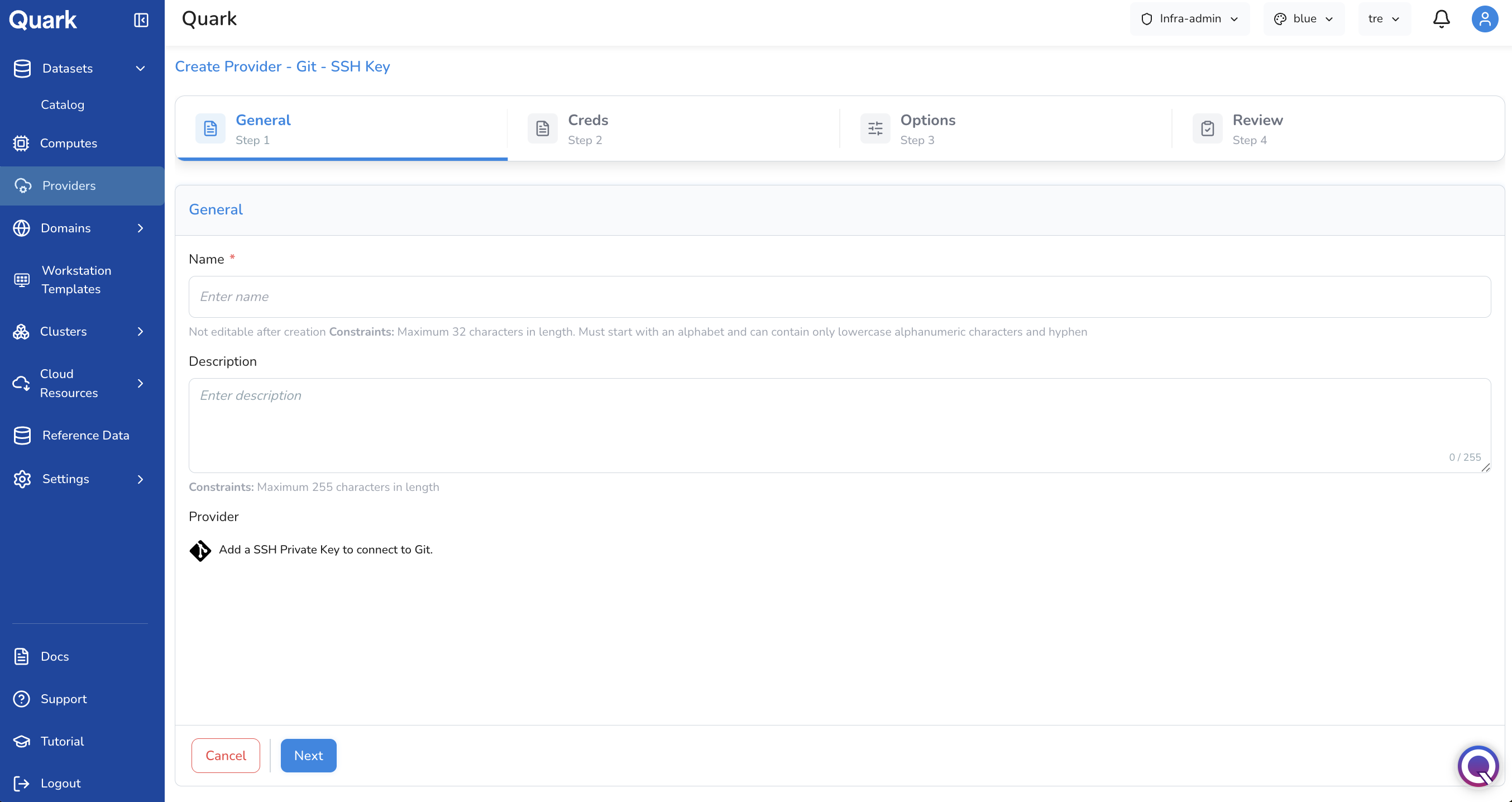This screenshot has height=802, width=1512.
Task: Go to the Creds step tab
Action: point(674,128)
